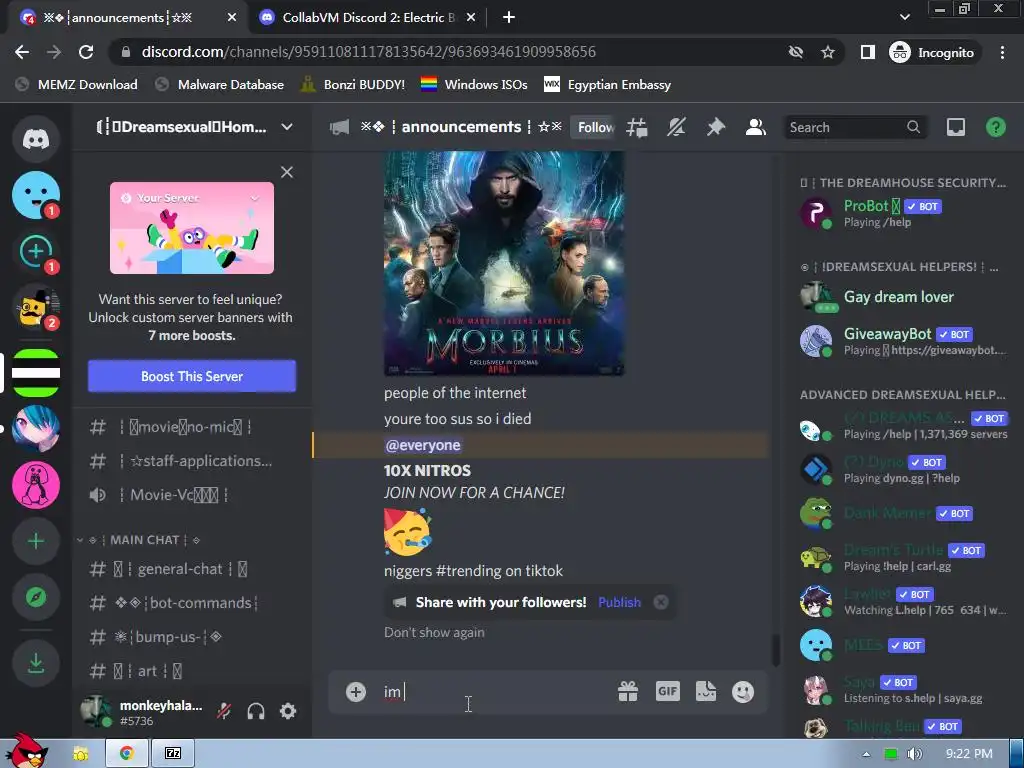Image resolution: width=1024 pixels, height=768 pixels.
Task: Open Chrome side panel icon
Action: pyautogui.click(x=867, y=52)
